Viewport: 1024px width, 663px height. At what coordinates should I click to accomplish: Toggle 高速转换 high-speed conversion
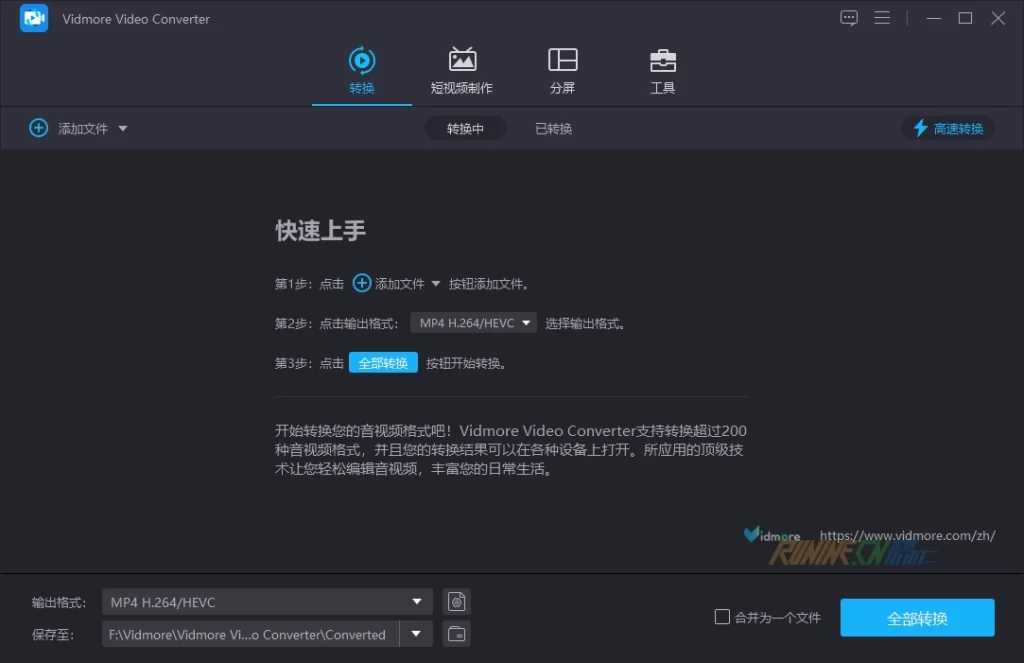(x=947, y=128)
